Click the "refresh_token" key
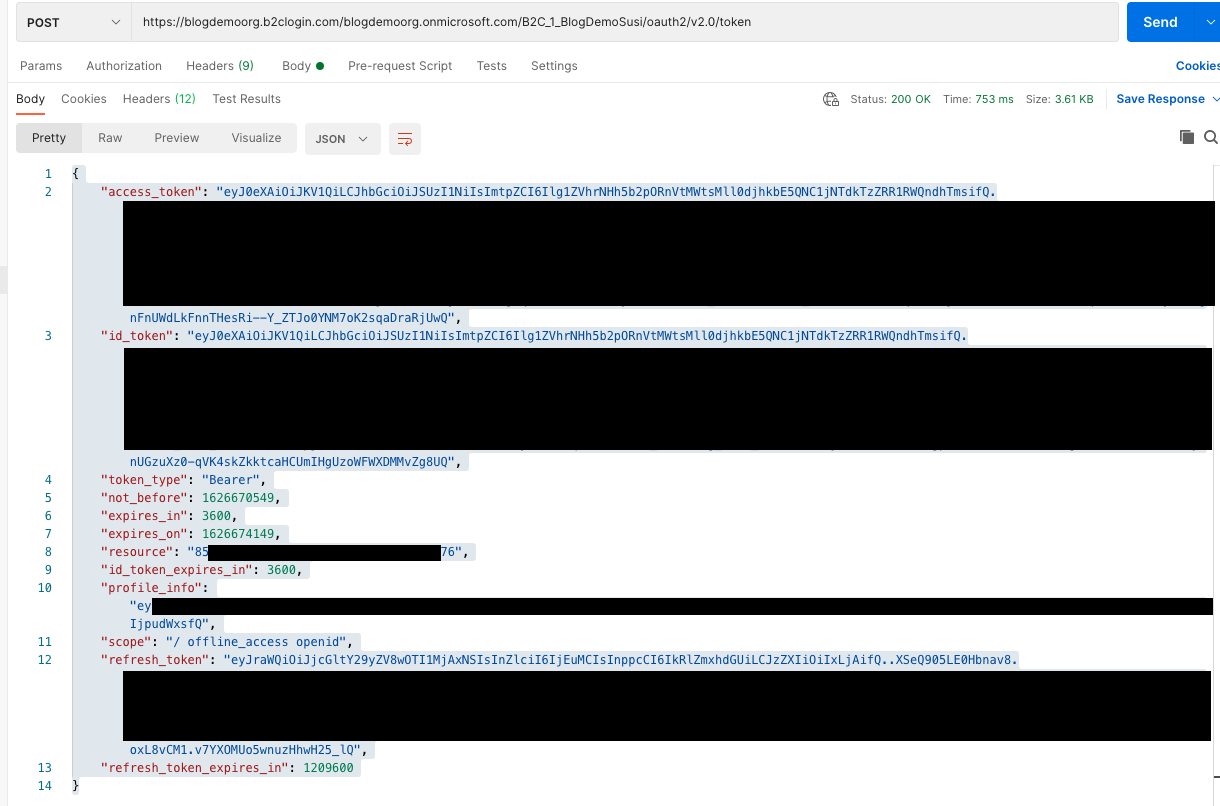The image size is (1220, 806). (x=154, y=660)
